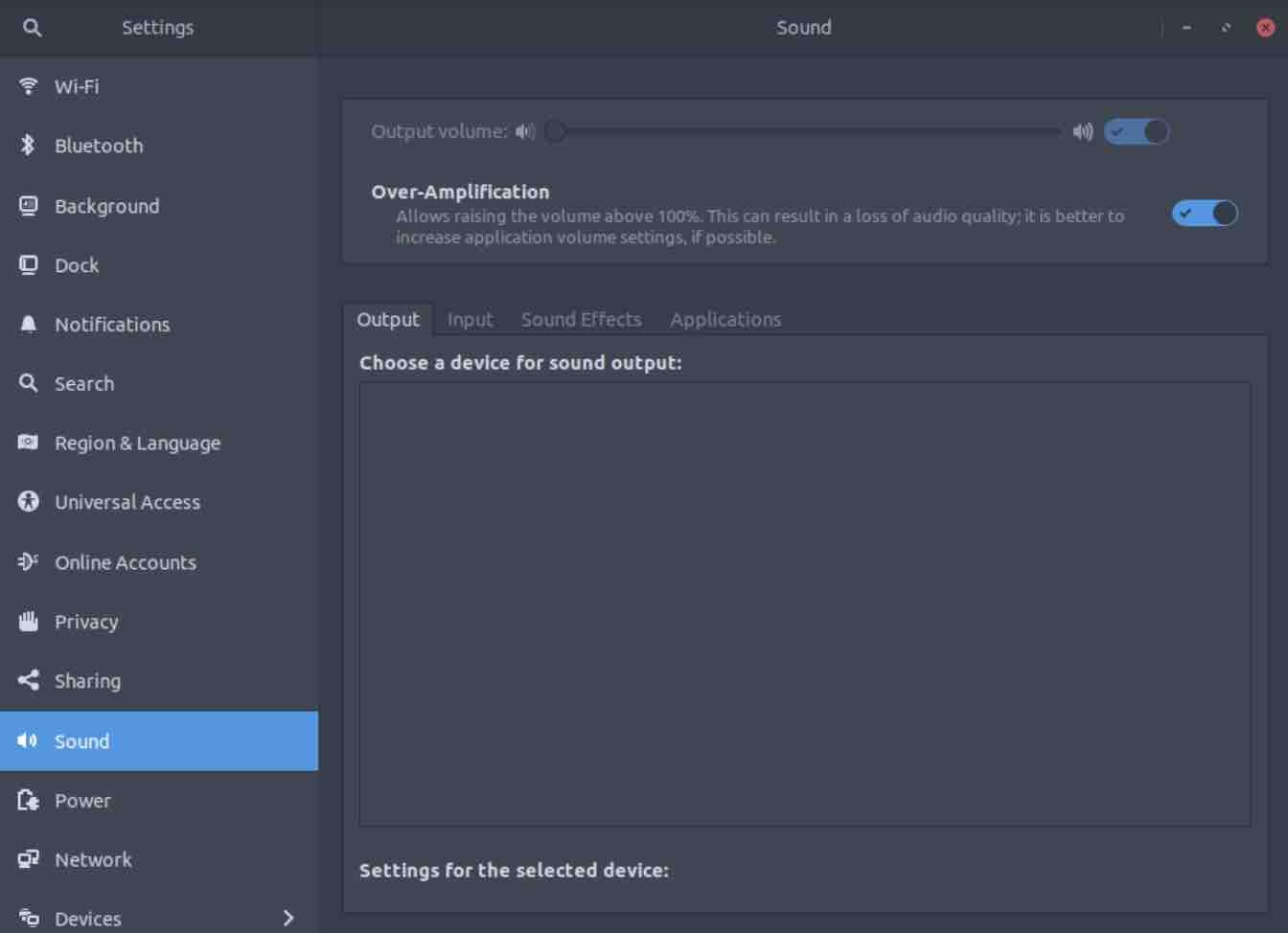Click the Sharing icon in sidebar

[28, 680]
